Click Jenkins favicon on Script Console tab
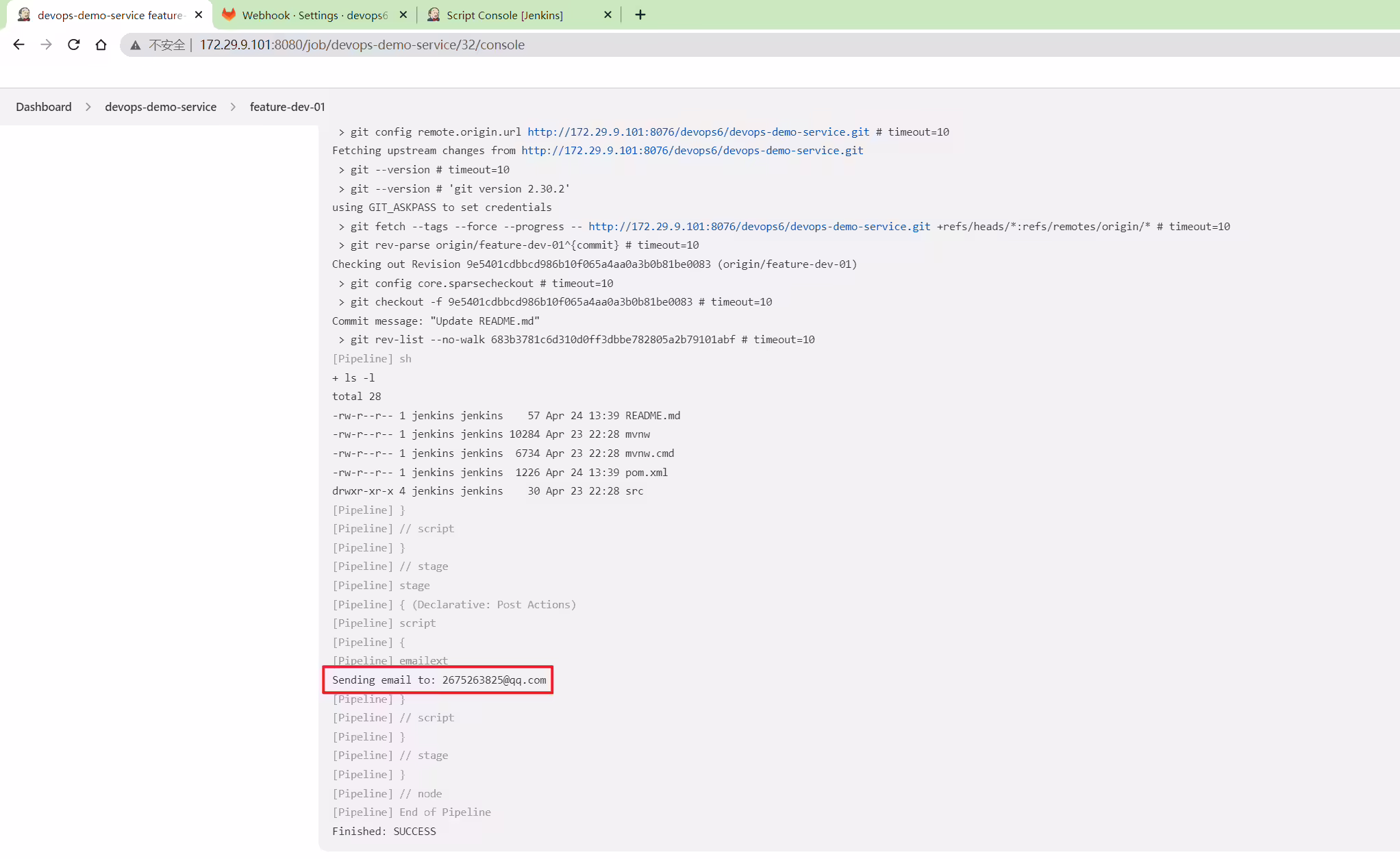The width and height of the screenshot is (1400, 859). (x=434, y=14)
